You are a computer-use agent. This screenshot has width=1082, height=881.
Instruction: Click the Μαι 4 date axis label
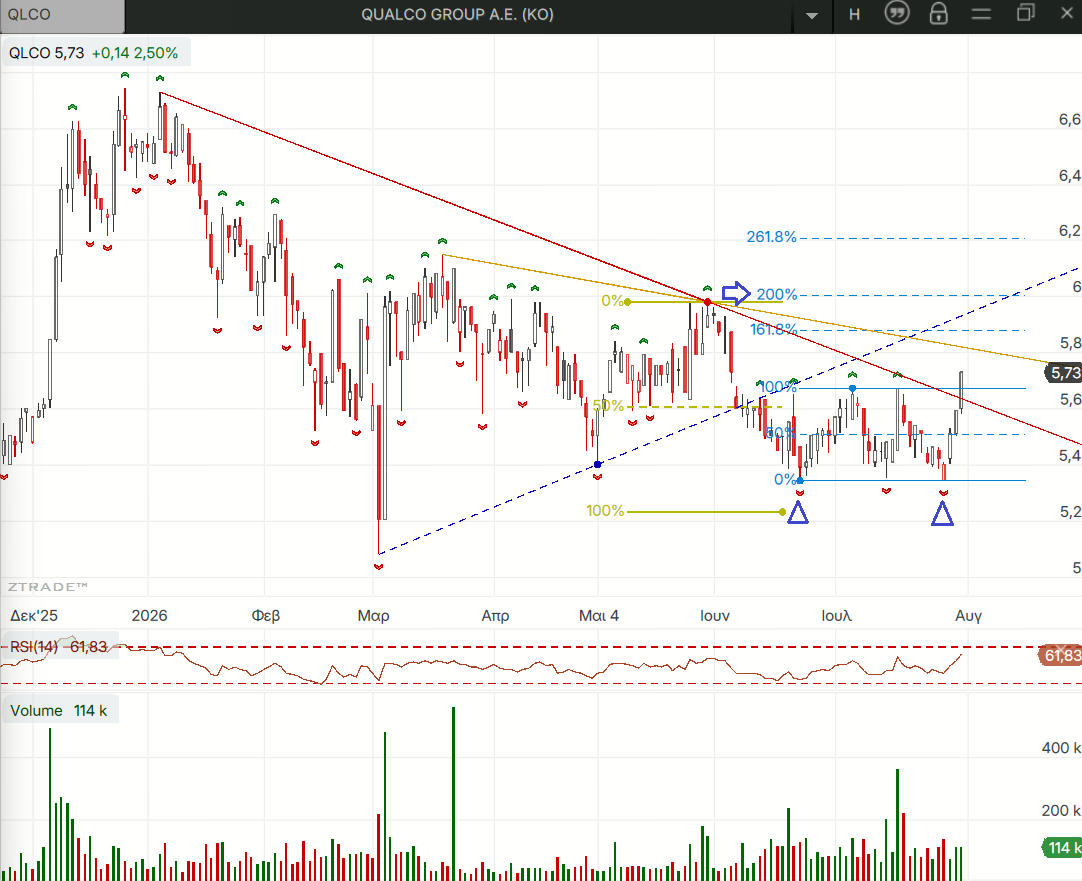point(598,615)
